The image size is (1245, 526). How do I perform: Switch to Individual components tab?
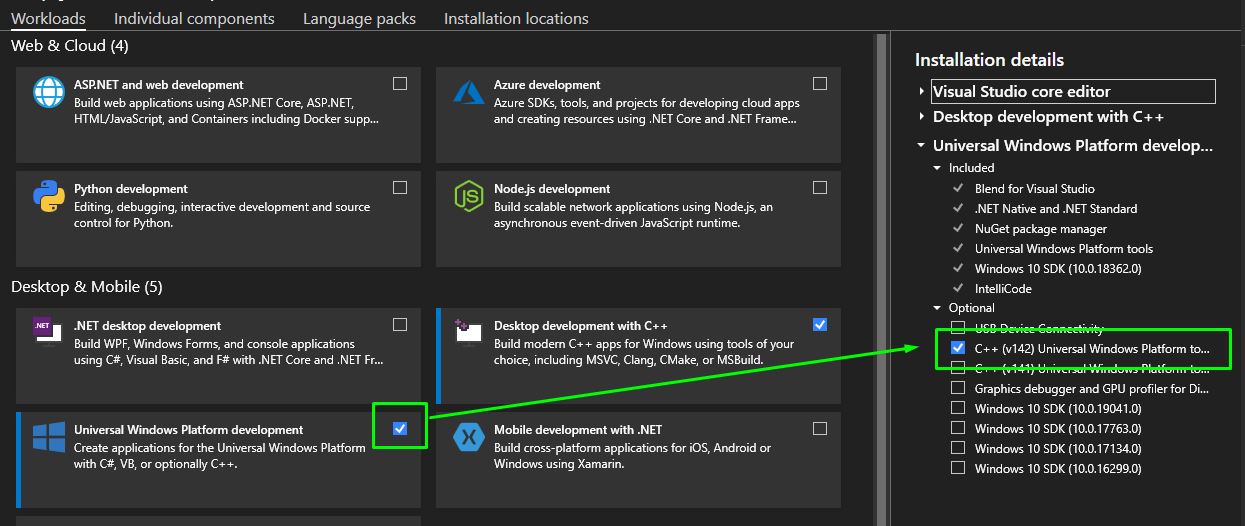pos(194,18)
